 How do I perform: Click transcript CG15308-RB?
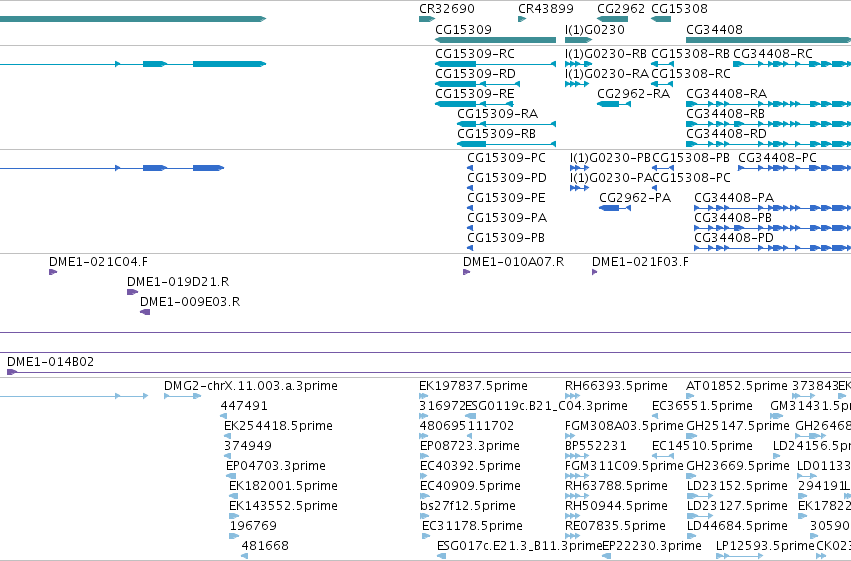point(662,64)
